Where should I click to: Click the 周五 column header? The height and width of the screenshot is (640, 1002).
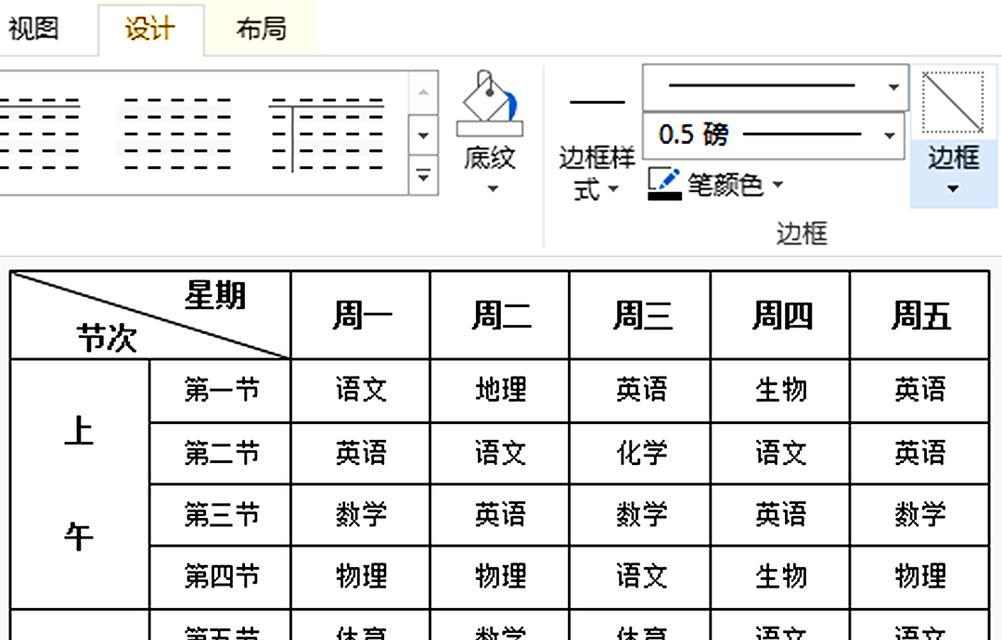pos(921,316)
